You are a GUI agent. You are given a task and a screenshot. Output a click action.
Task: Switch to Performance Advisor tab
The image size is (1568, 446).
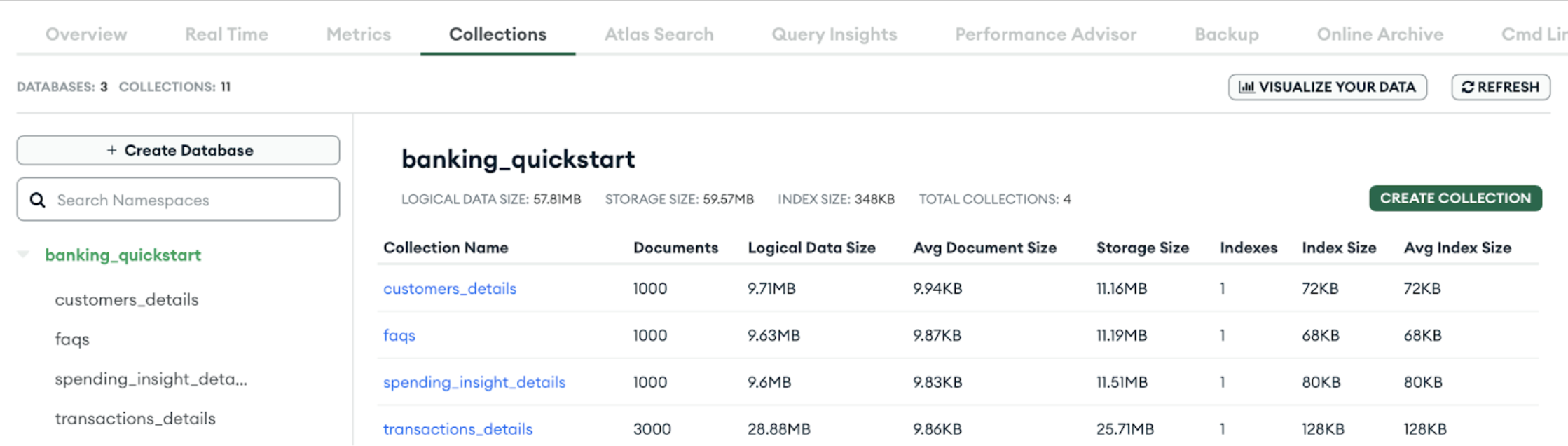1045,34
